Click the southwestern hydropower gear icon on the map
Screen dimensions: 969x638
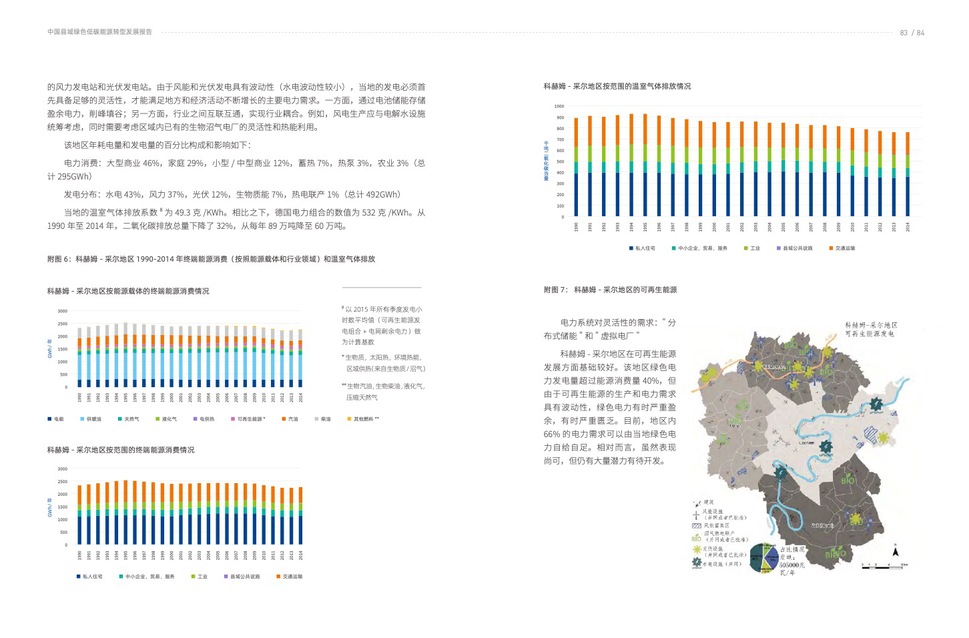tap(781, 474)
